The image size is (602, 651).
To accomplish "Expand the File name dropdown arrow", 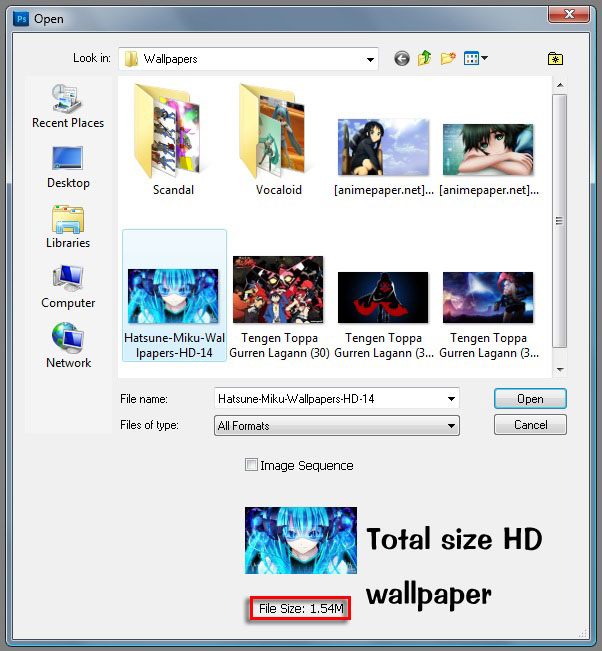I will pyautogui.click(x=451, y=399).
